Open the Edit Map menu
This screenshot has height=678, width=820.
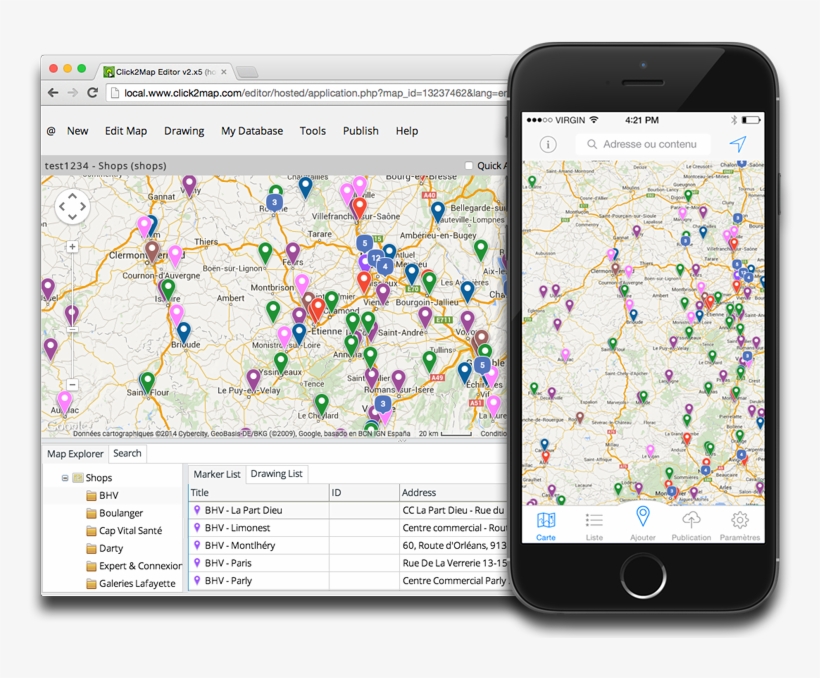pos(126,131)
